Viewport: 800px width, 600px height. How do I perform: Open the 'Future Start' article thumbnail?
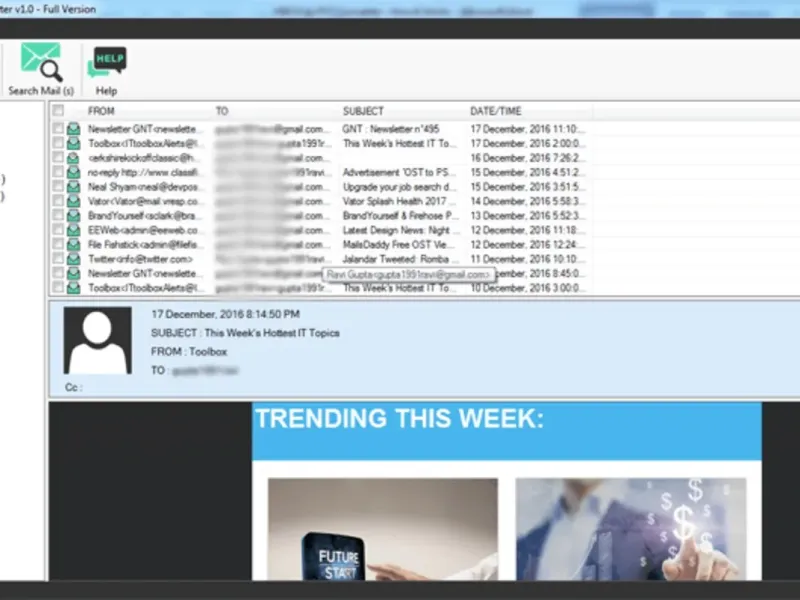pos(383,529)
